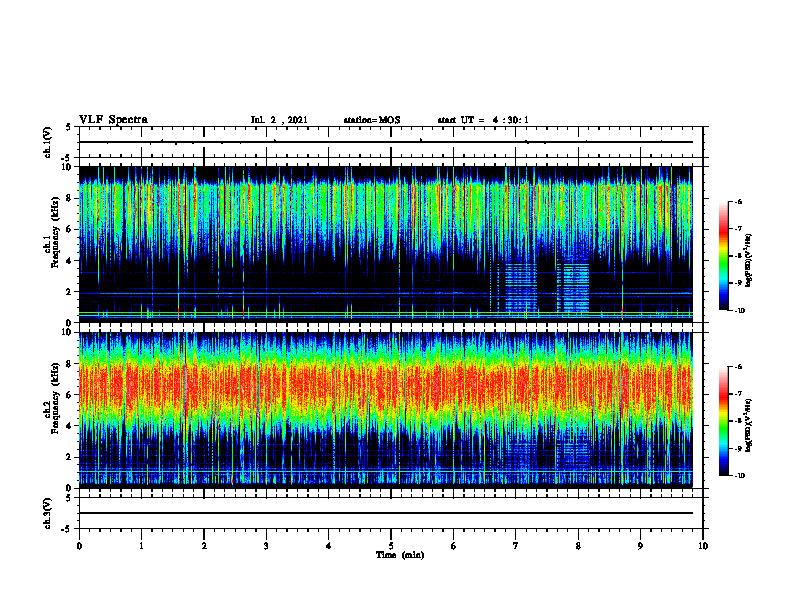Click the ch.2 spectrogram color scale bar
This screenshot has height=612, width=792.
723,421
